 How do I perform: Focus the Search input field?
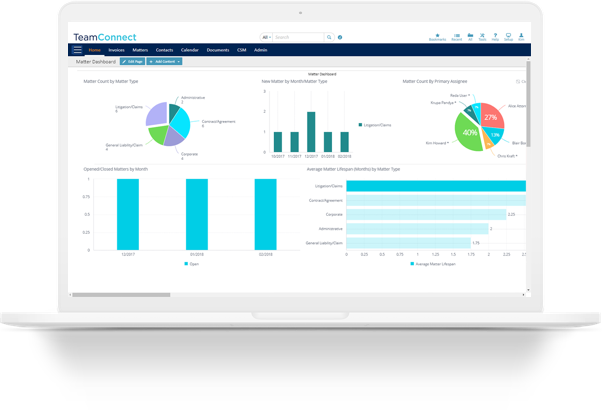coord(298,37)
